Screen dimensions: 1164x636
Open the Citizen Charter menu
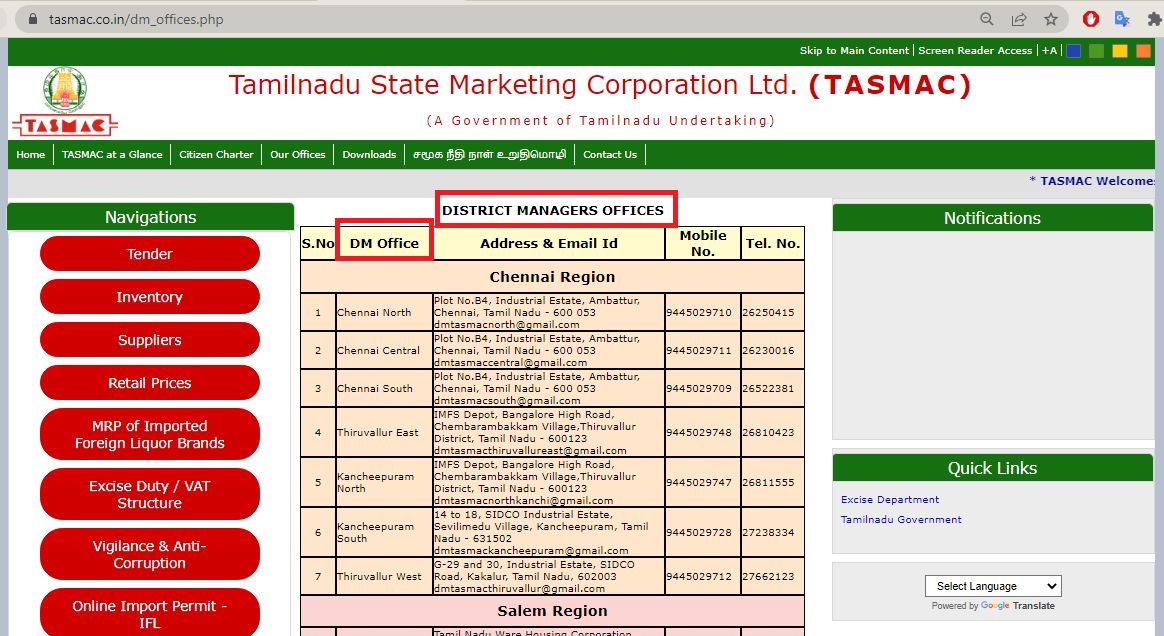coord(216,154)
